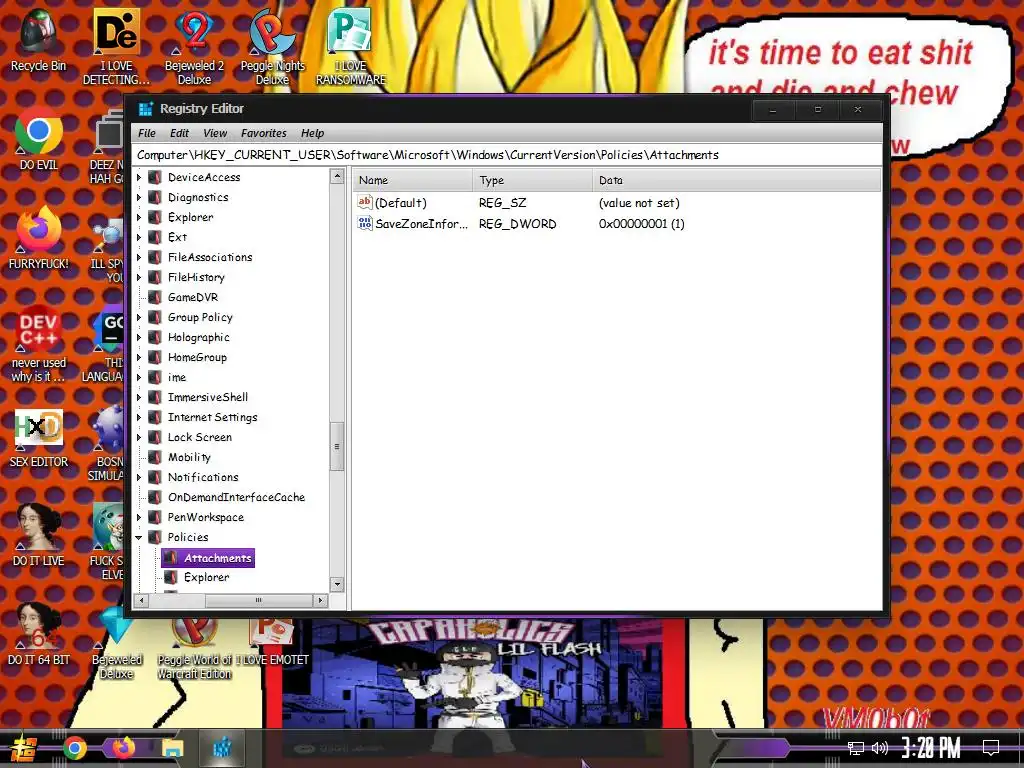Click the 0x00000001 (1) data value
Screen dimensions: 1024x768
[641, 224]
